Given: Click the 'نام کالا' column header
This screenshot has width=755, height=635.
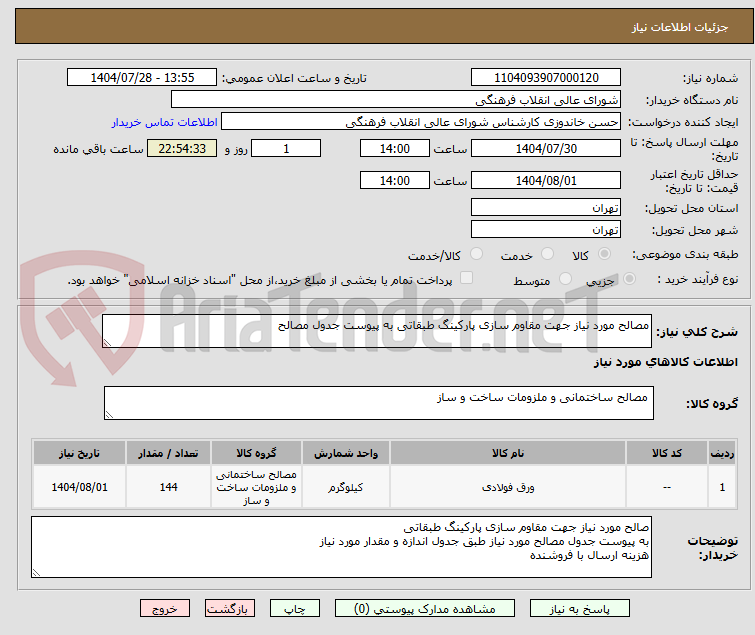Looking at the screenshot, I should [x=508, y=454].
